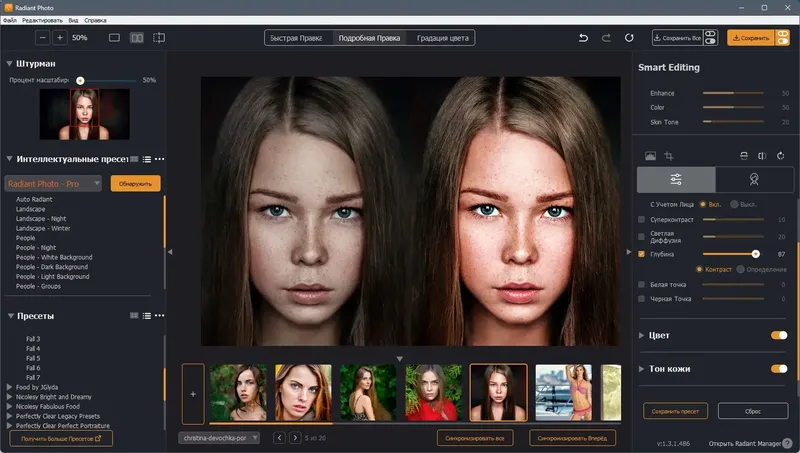This screenshot has height=453, width=800.
Task: Open the Редактировать menu
Action: pyautogui.click(x=42, y=20)
